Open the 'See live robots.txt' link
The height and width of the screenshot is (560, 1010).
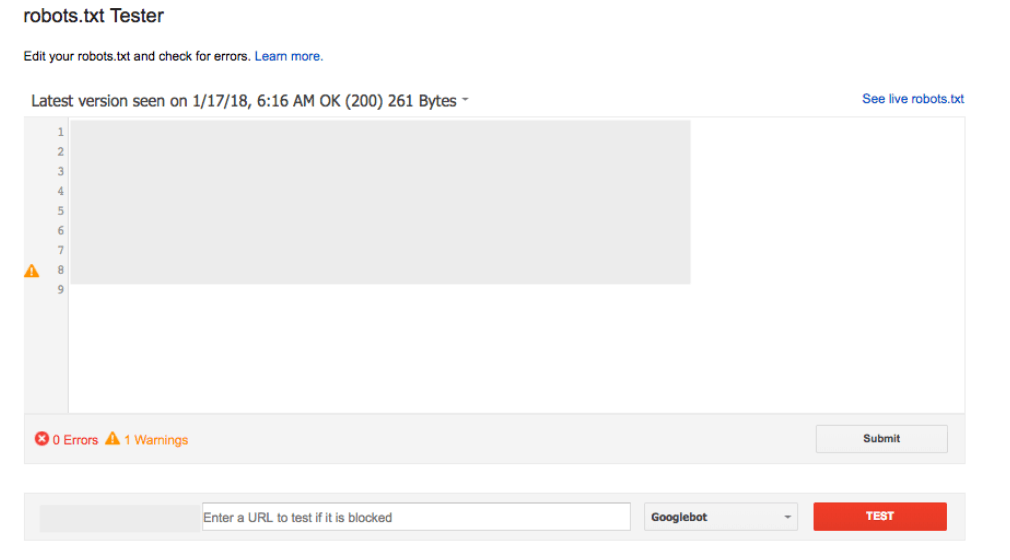tap(913, 99)
